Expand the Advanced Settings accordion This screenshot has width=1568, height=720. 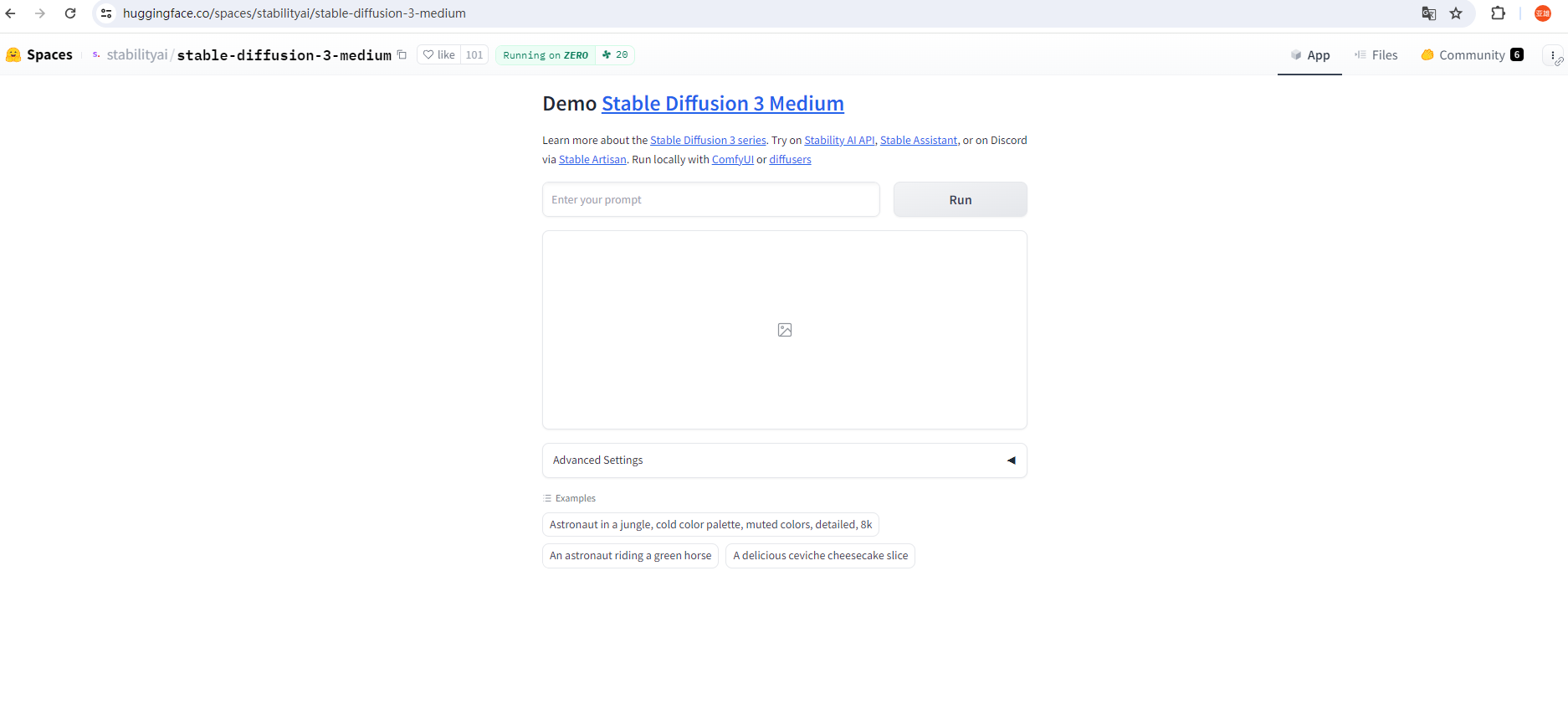pos(784,460)
